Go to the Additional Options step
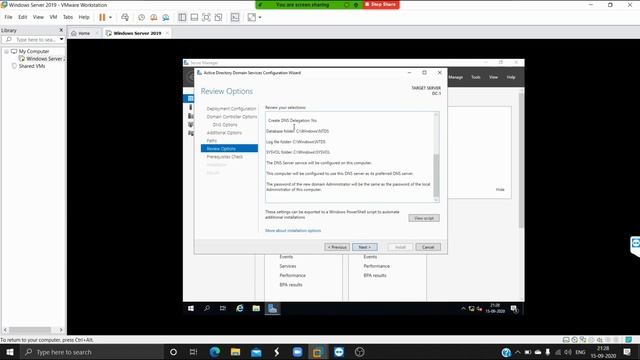The width and height of the screenshot is (640, 360). tap(224, 133)
